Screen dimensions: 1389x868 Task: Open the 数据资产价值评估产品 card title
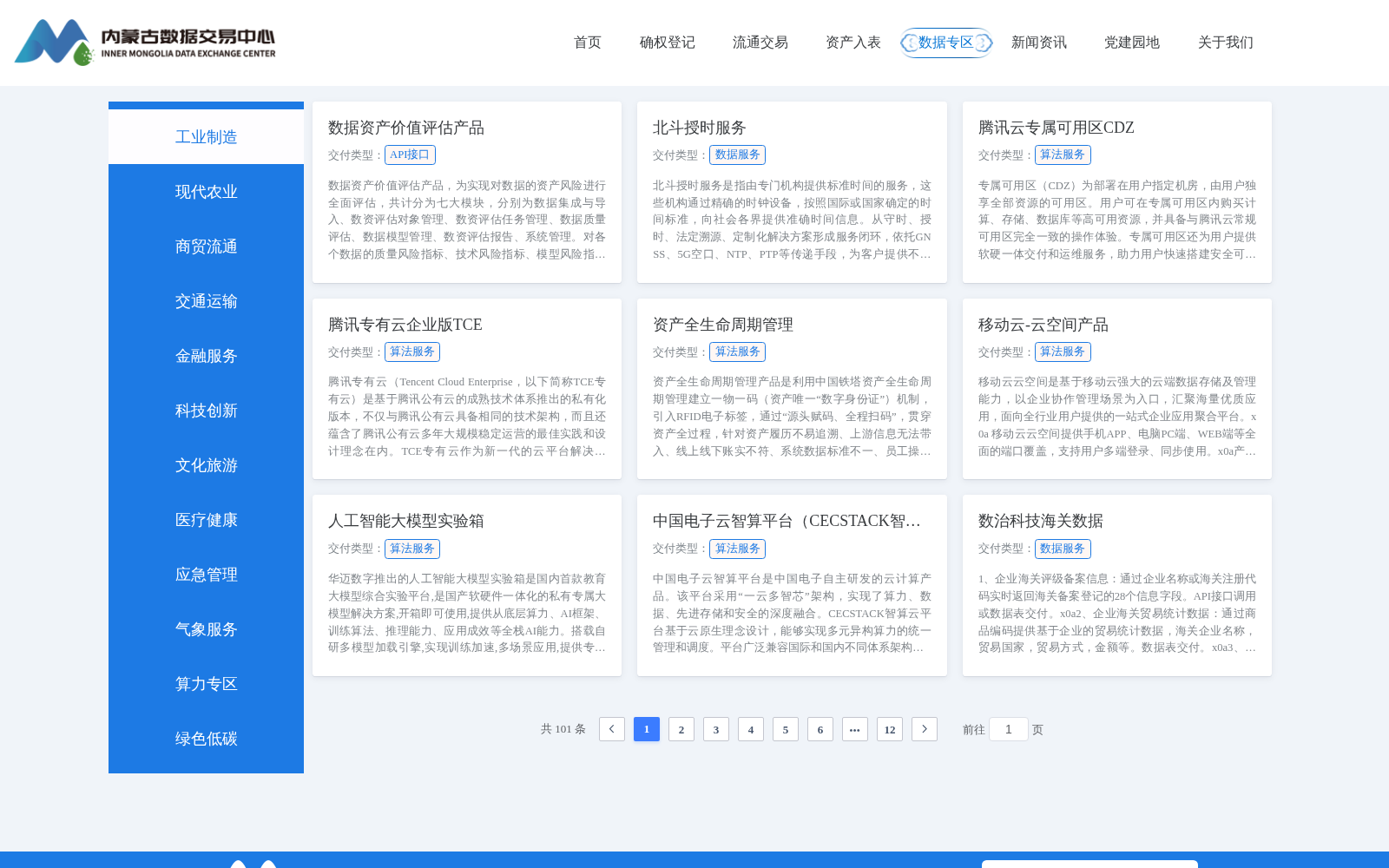406,128
